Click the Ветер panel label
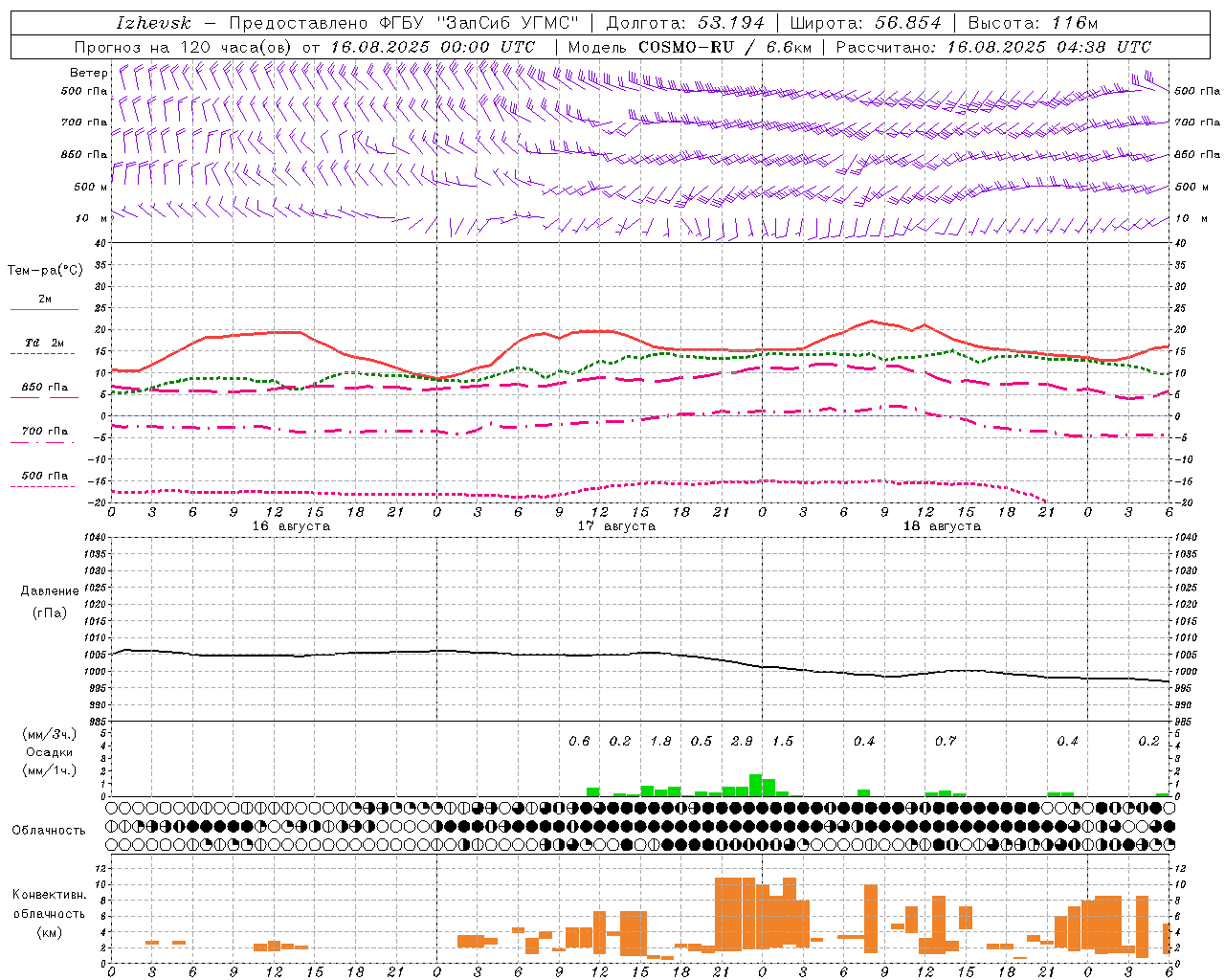The image size is (1225, 980). pos(88,73)
